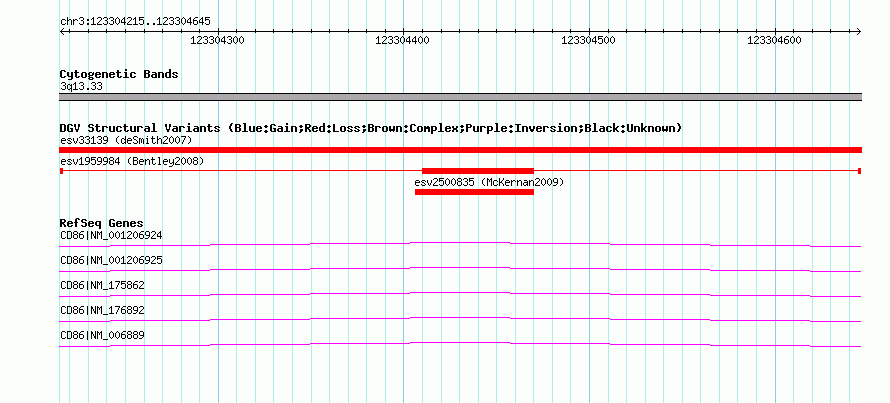Click the esv2500835 (McKernan2009) label

[x=489, y=182]
